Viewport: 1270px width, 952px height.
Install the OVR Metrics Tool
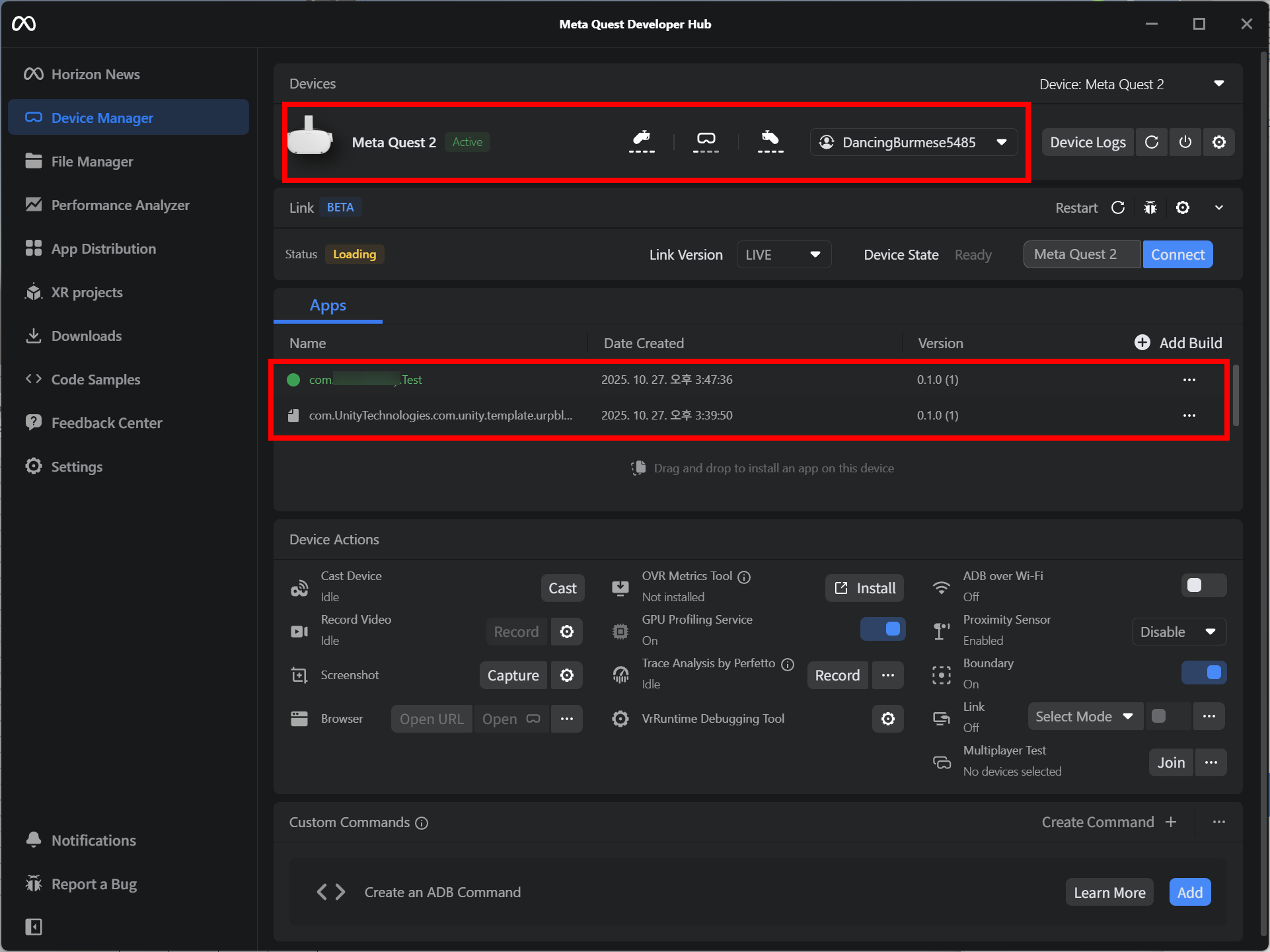(865, 588)
